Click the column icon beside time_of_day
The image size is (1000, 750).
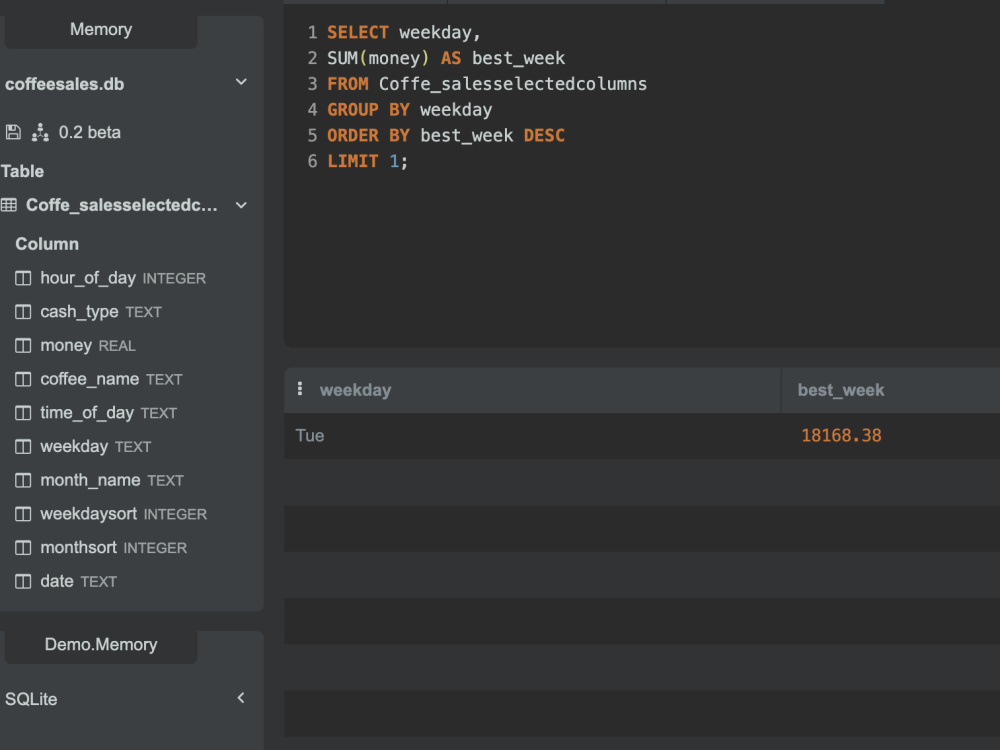click(23, 413)
